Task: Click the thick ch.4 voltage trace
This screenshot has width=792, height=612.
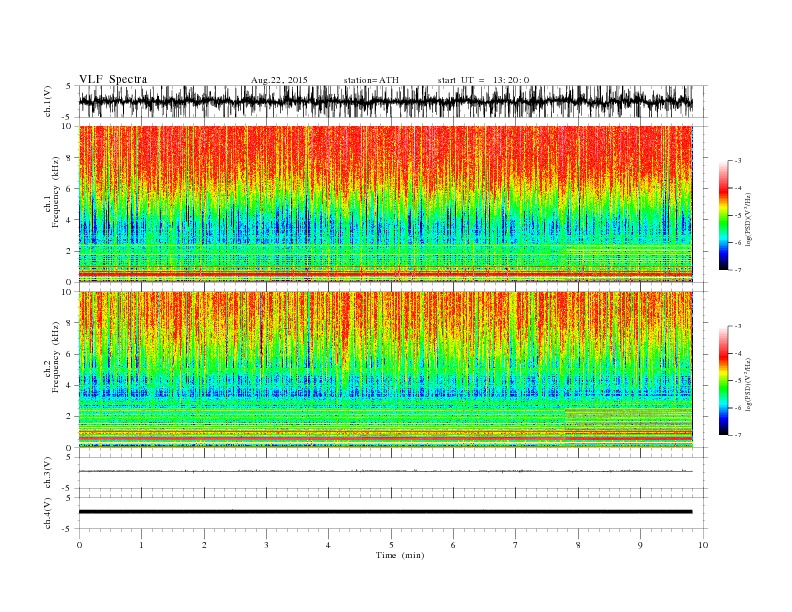Action: [385, 512]
